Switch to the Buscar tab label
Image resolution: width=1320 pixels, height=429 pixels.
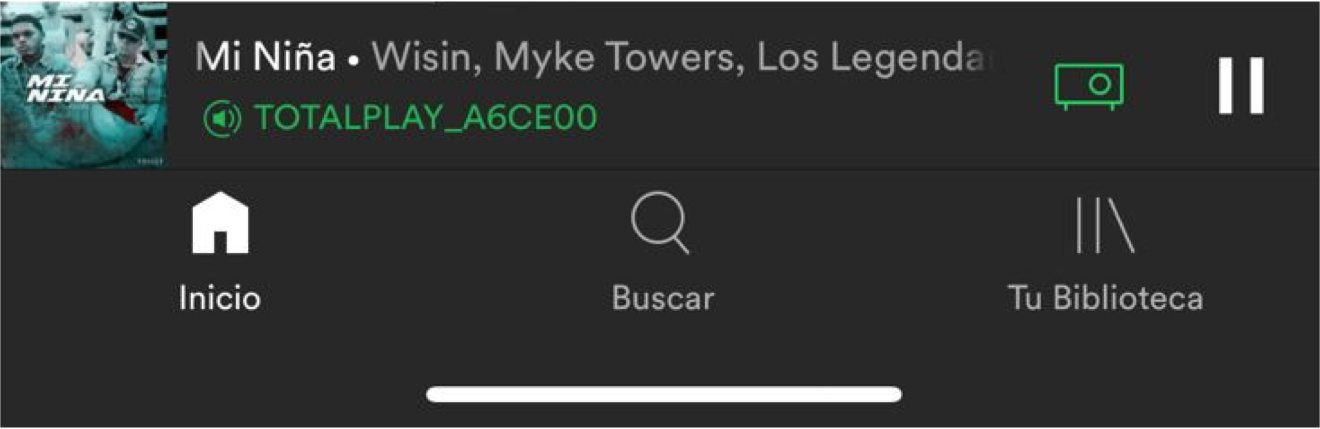pyautogui.click(x=663, y=298)
